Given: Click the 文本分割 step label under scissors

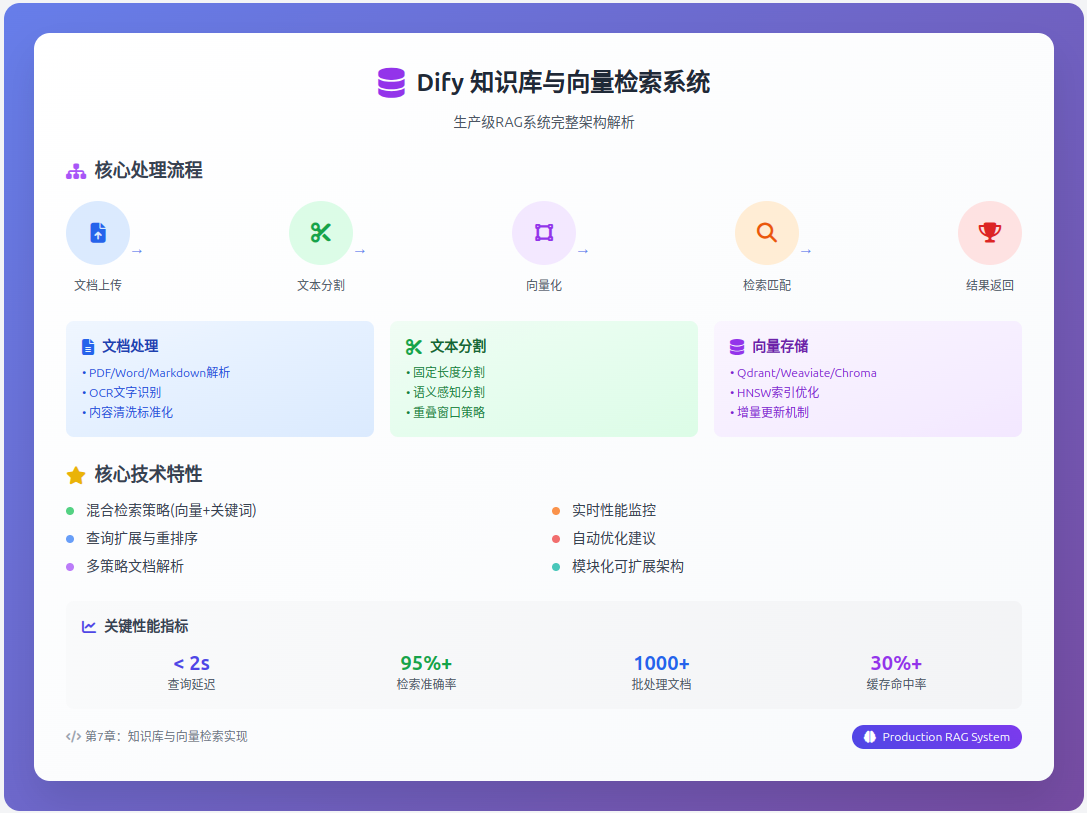Looking at the screenshot, I should 321,285.
